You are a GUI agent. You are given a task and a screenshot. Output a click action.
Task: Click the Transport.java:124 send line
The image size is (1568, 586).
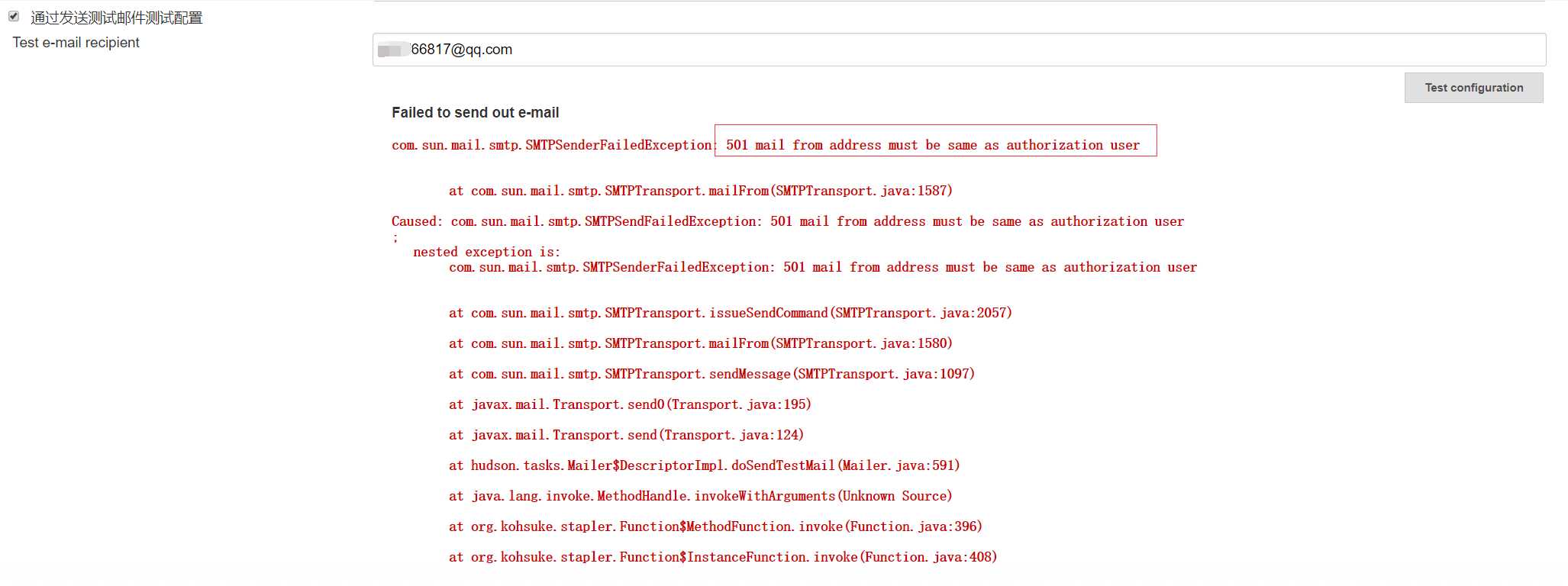(626, 435)
